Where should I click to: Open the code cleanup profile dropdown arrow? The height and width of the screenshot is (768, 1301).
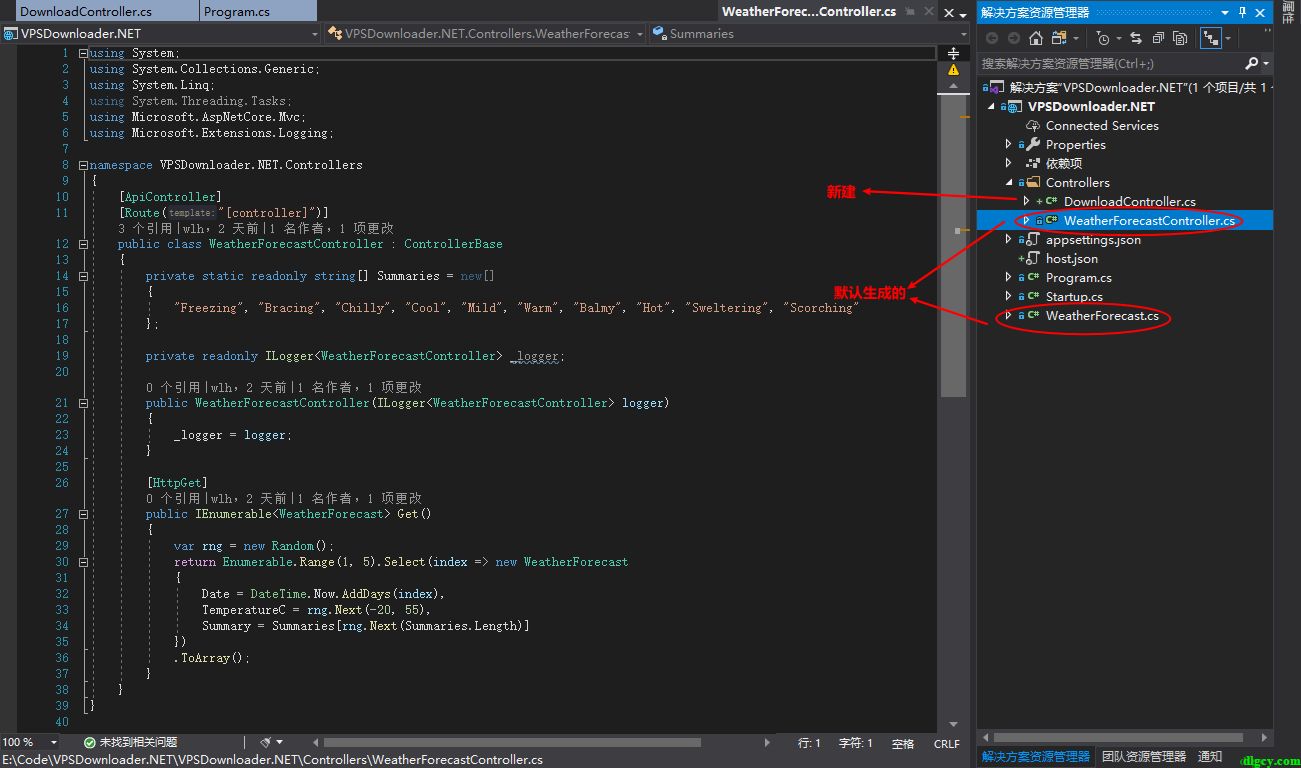click(x=279, y=743)
